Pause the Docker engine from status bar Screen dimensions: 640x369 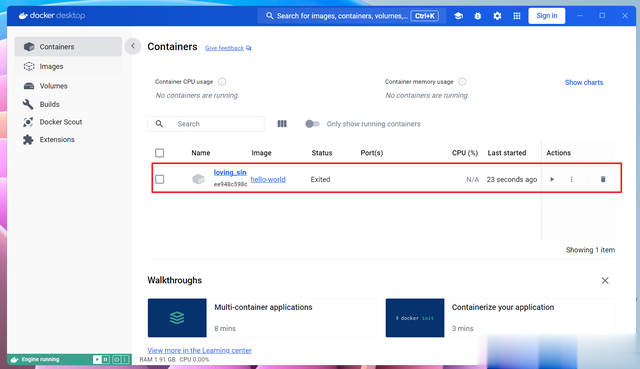tap(106, 360)
